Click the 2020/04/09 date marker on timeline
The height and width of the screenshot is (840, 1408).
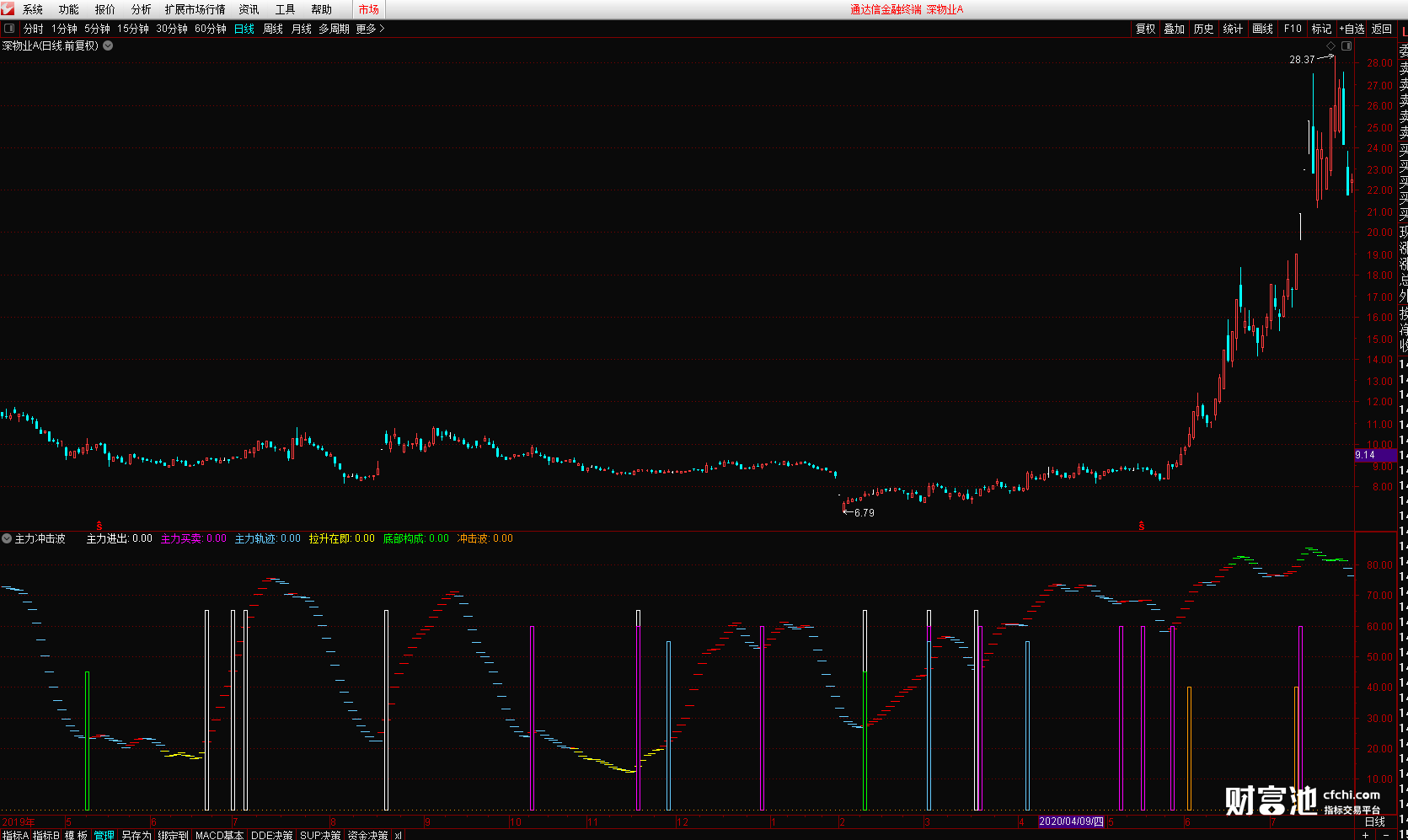[x=1071, y=821]
